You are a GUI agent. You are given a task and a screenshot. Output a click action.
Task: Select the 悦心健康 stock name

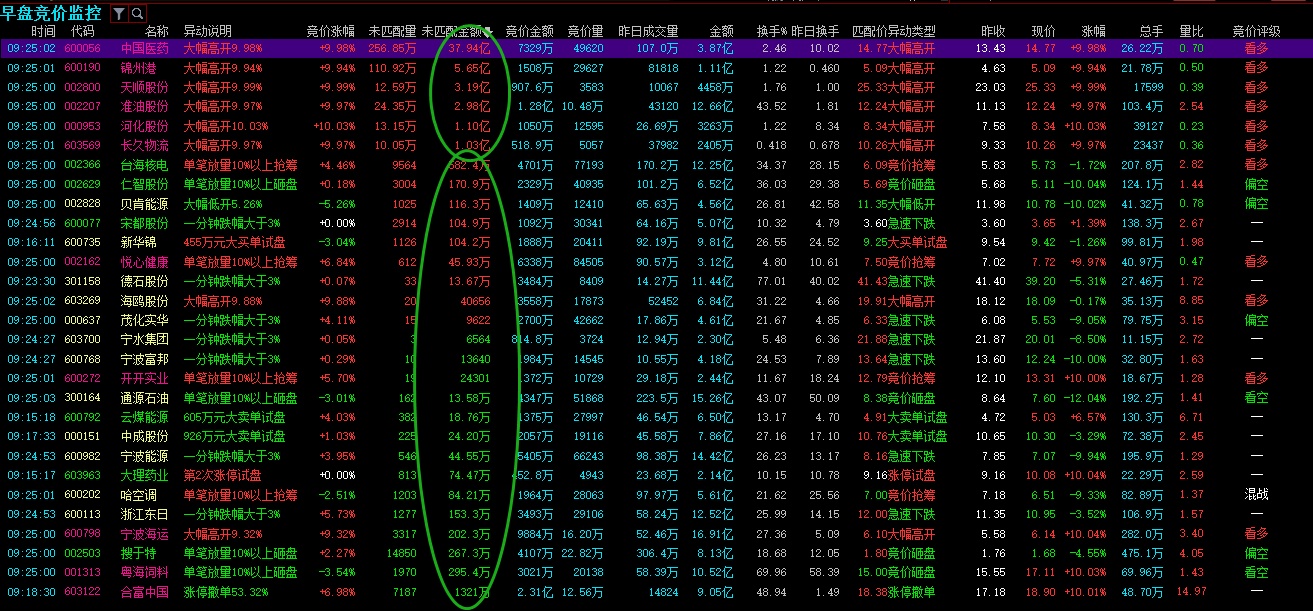tap(145, 262)
